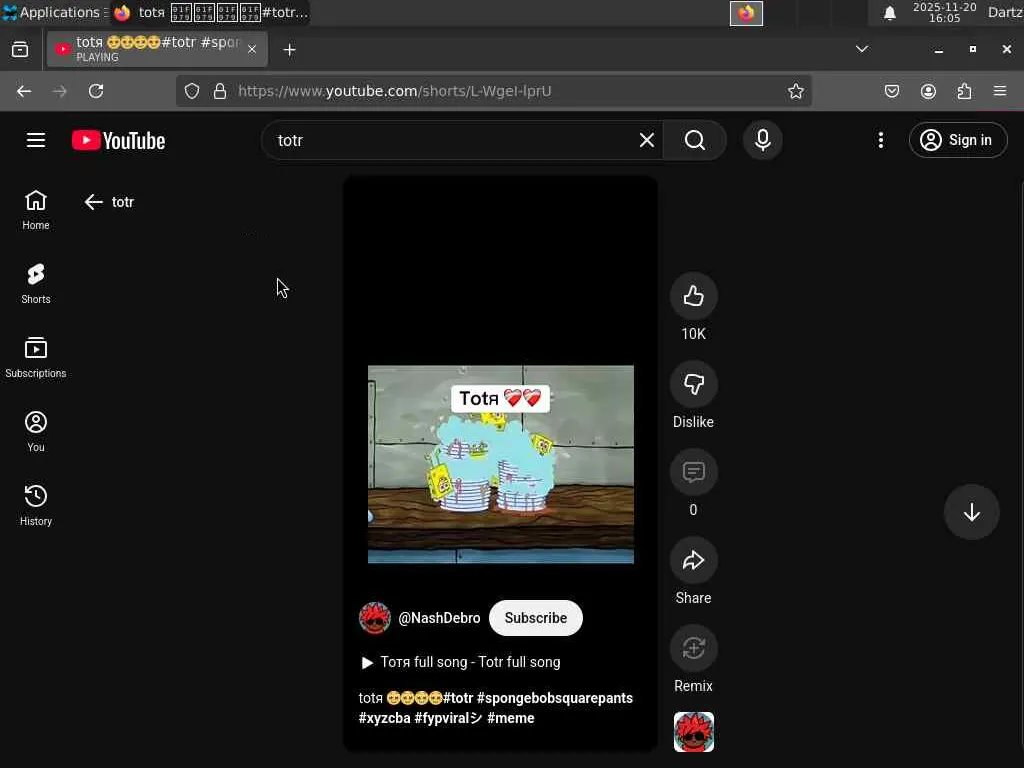Bookmark this page with the star
This screenshot has height=768, width=1024.
[795, 91]
